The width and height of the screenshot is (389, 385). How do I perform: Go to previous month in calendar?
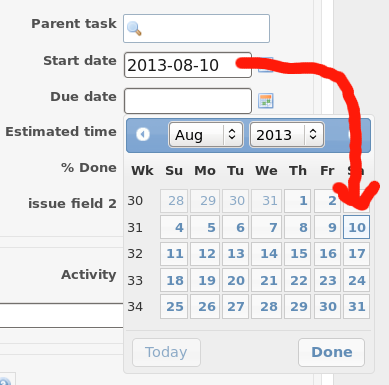[143, 134]
